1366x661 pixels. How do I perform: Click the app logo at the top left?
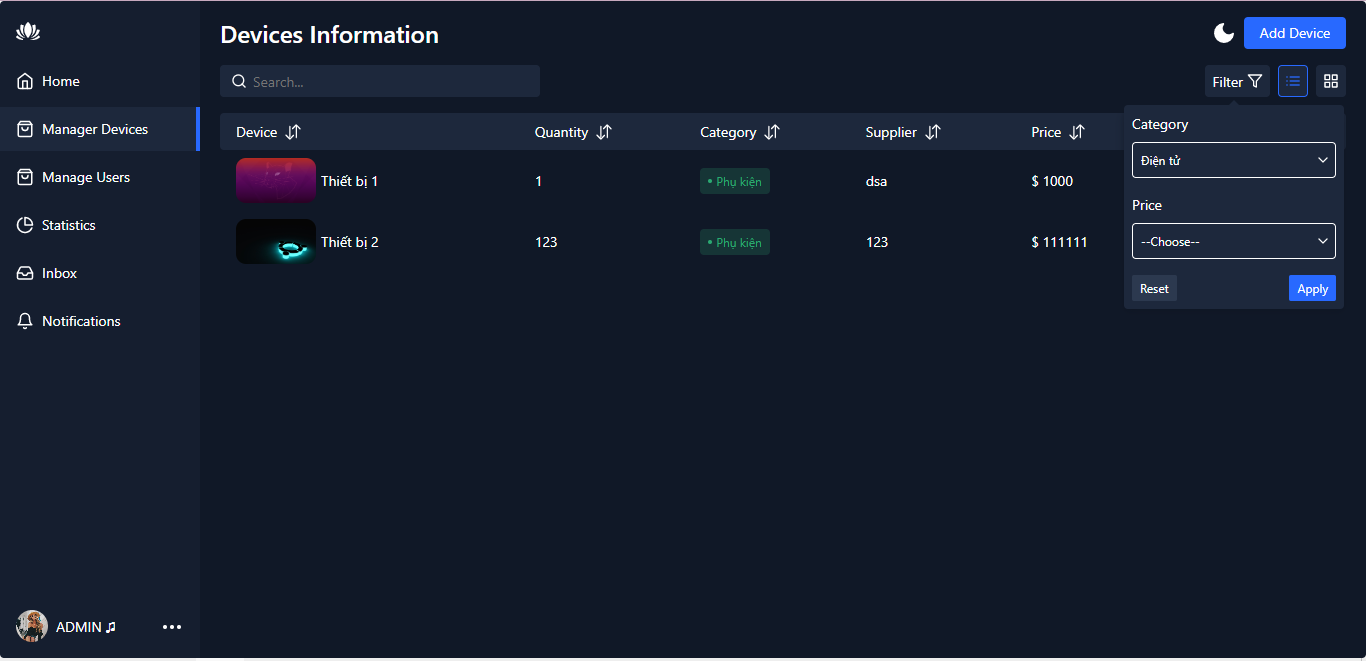28,31
